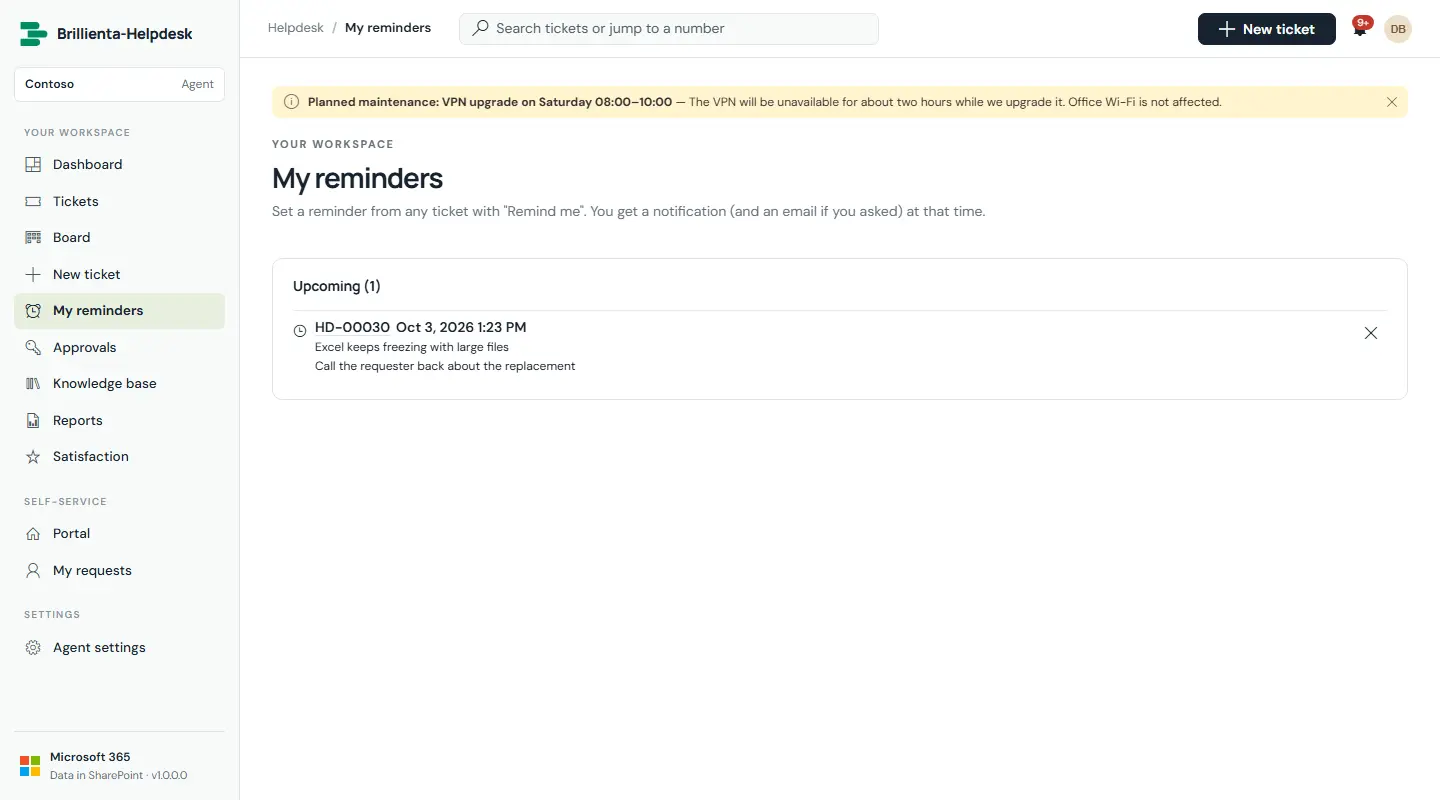Open the Satisfaction star icon
This screenshot has height=800, width=1440.
click(x=33, y=456)
